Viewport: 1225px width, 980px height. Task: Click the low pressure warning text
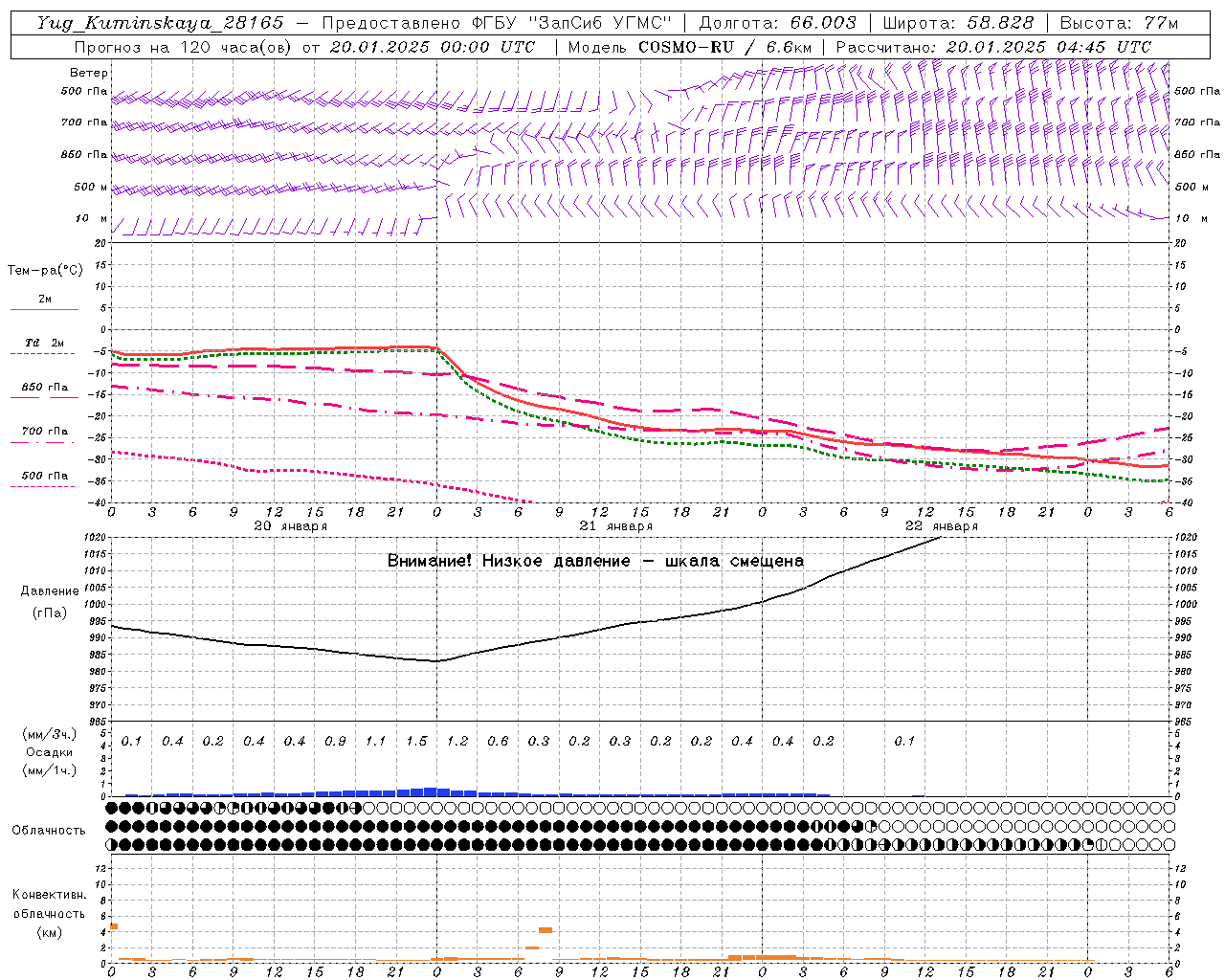pyautogui.click(x=595, y=561)
